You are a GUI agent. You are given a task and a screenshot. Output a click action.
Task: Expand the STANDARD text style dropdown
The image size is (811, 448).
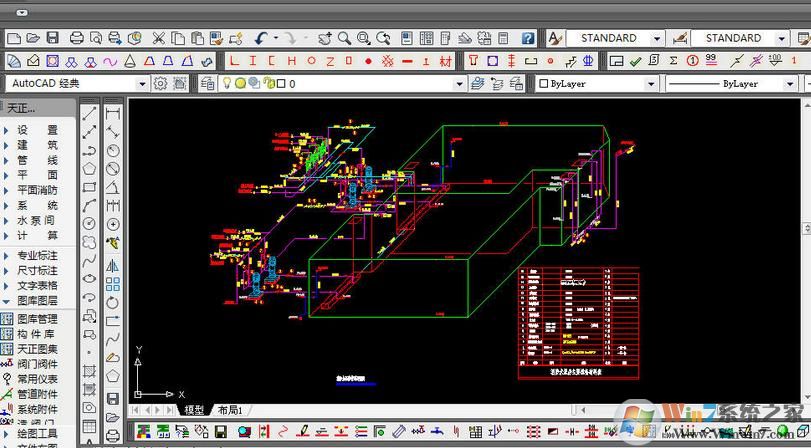pos(657,38)
